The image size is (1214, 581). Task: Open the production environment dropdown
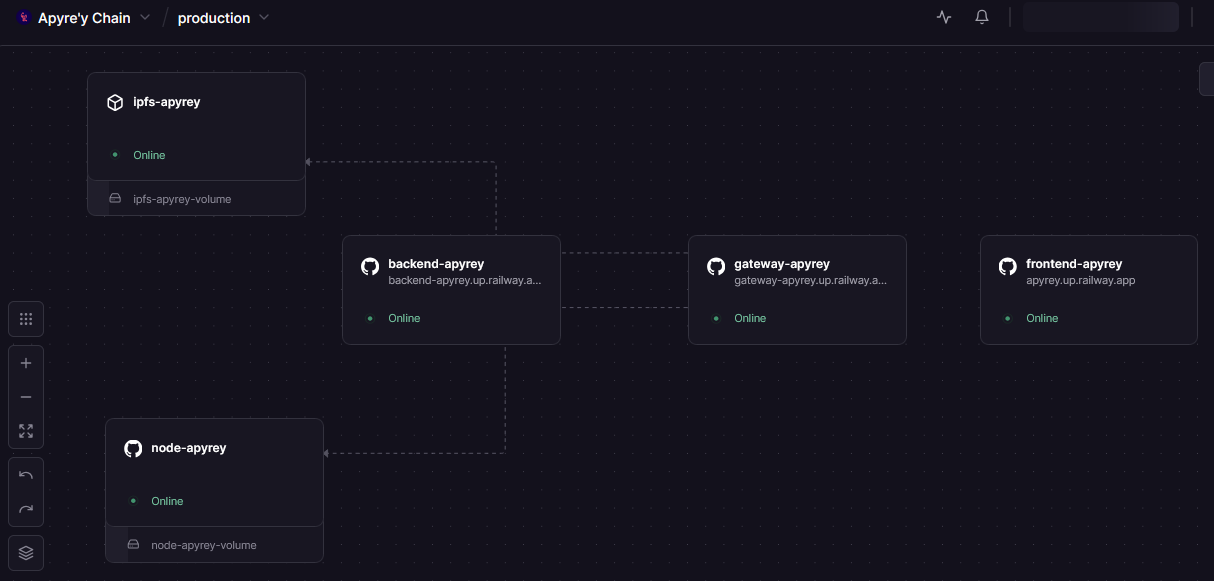(264, 18)
